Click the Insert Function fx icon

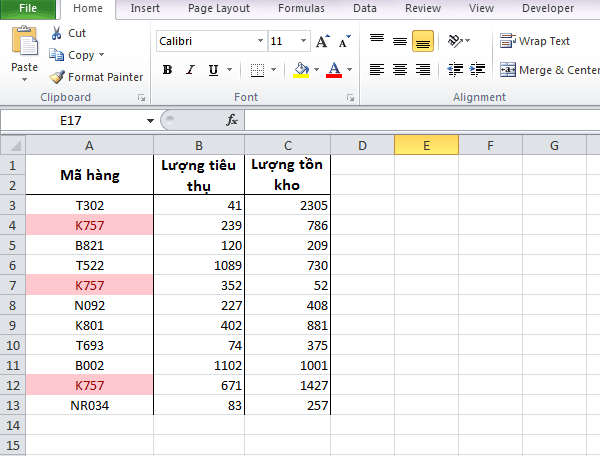pos(232,120)
